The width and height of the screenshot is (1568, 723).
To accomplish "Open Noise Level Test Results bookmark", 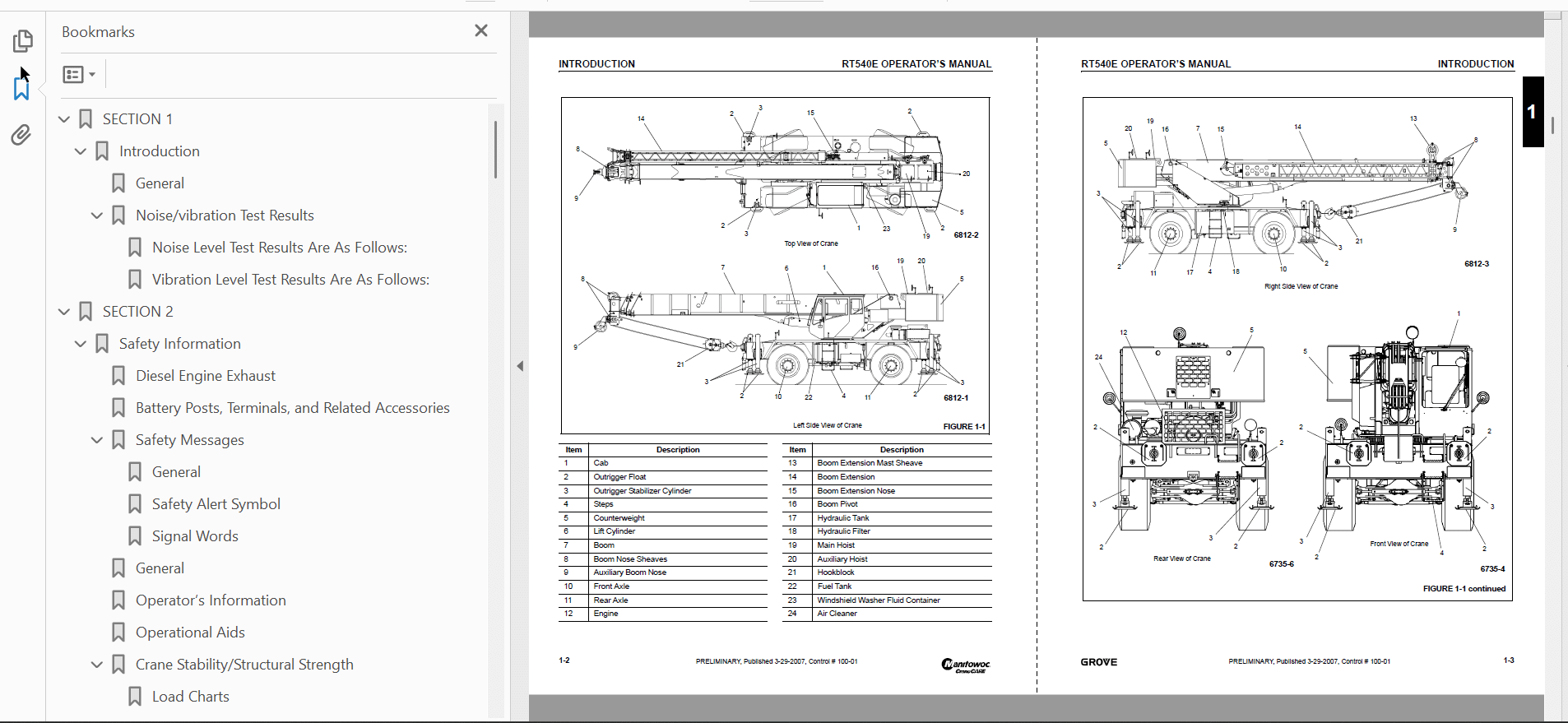I will pos(280,248).
